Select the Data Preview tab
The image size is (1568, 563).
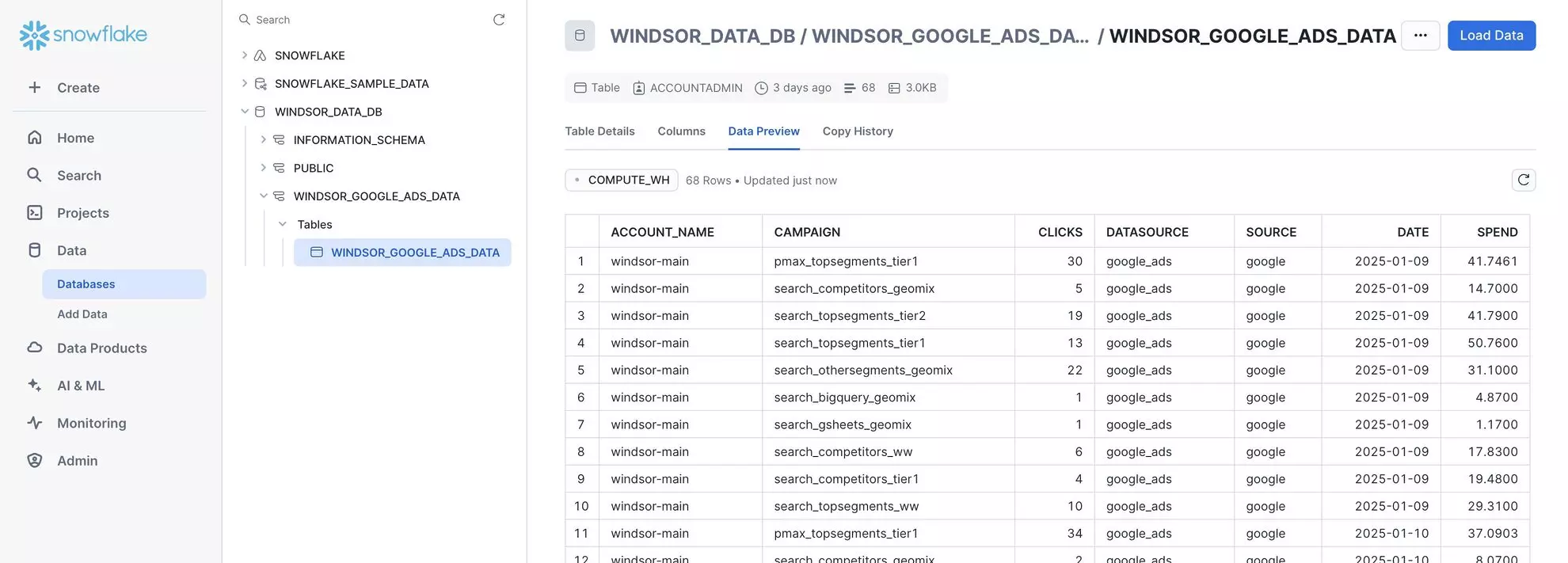pyautogui.click(x=763, y=131)
